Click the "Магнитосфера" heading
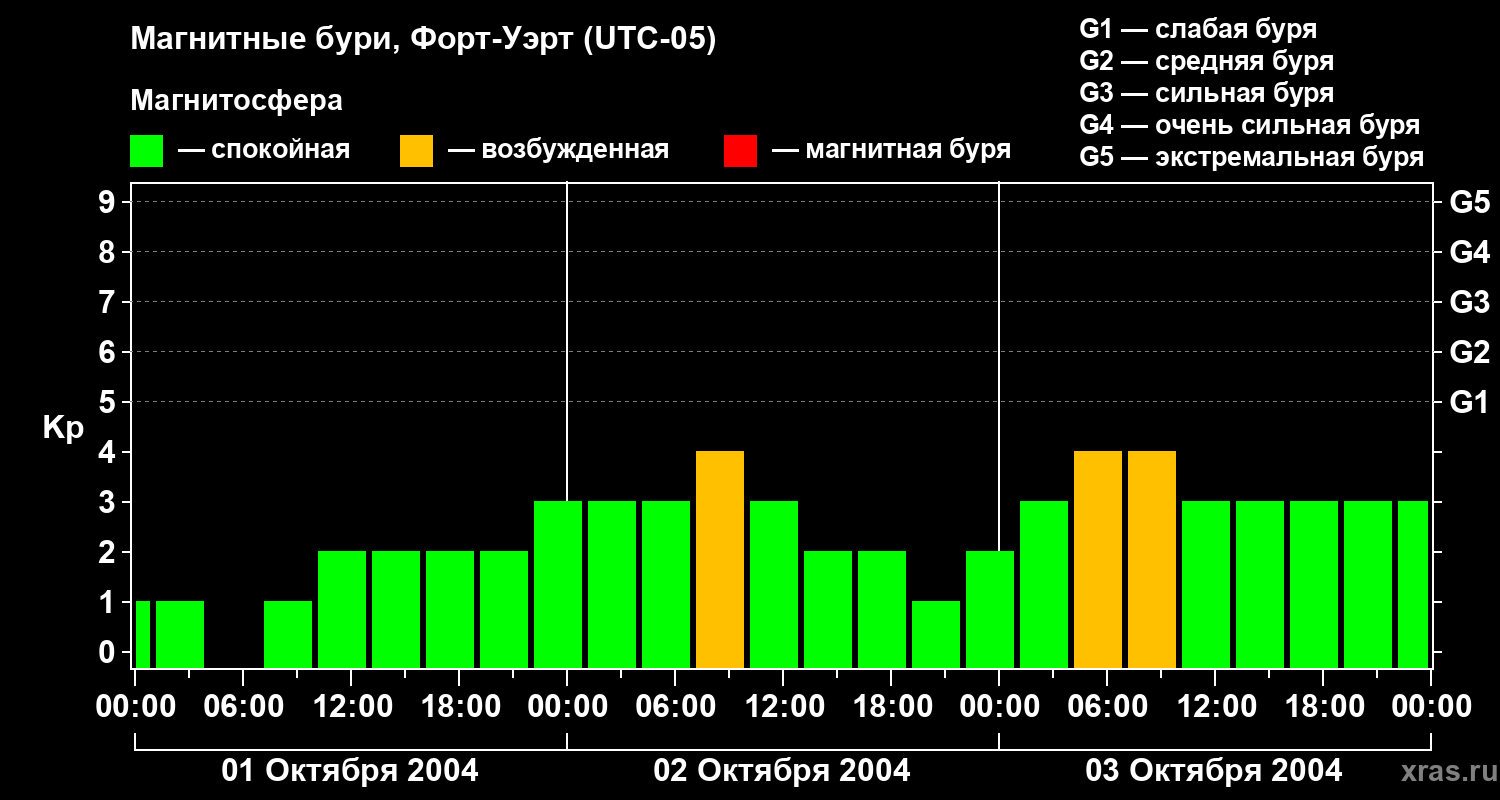This screenshot has height=800, width=1500. [x=236, y=101]
